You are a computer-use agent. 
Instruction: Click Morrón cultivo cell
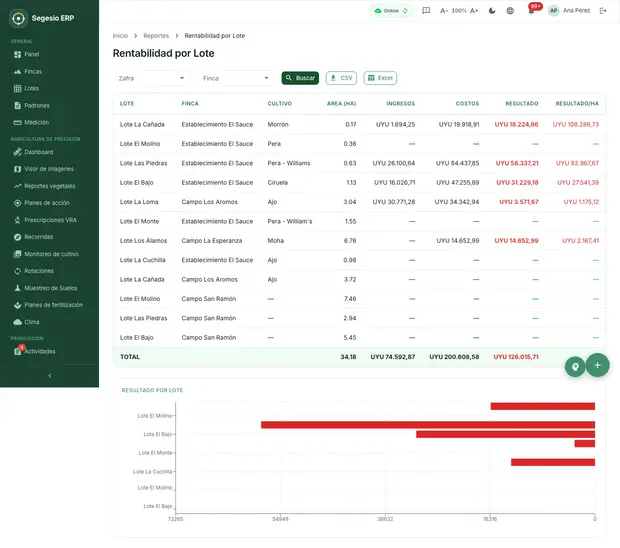click(278, 125)
